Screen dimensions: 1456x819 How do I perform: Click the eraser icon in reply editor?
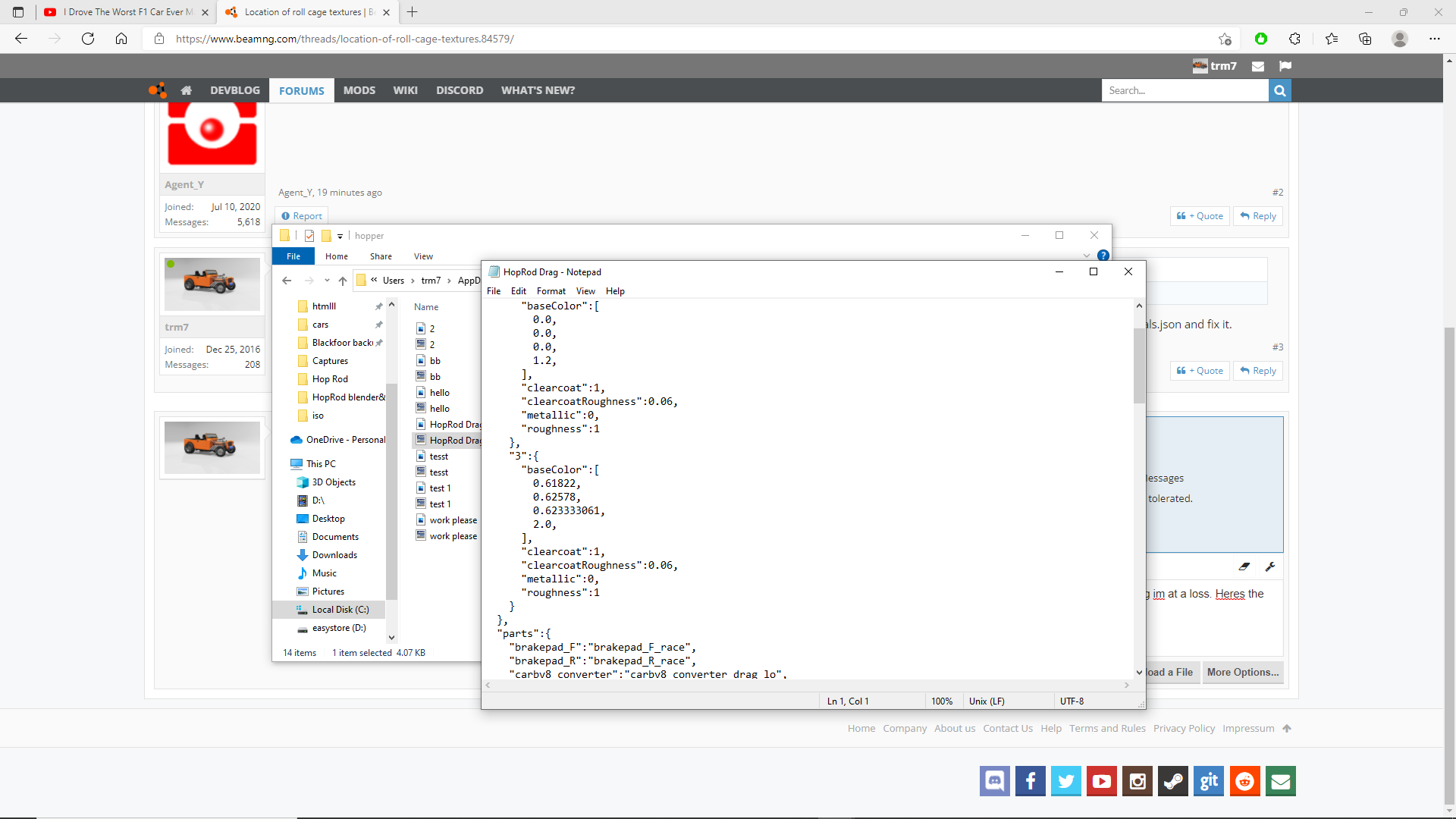[x=1244, y=566]
